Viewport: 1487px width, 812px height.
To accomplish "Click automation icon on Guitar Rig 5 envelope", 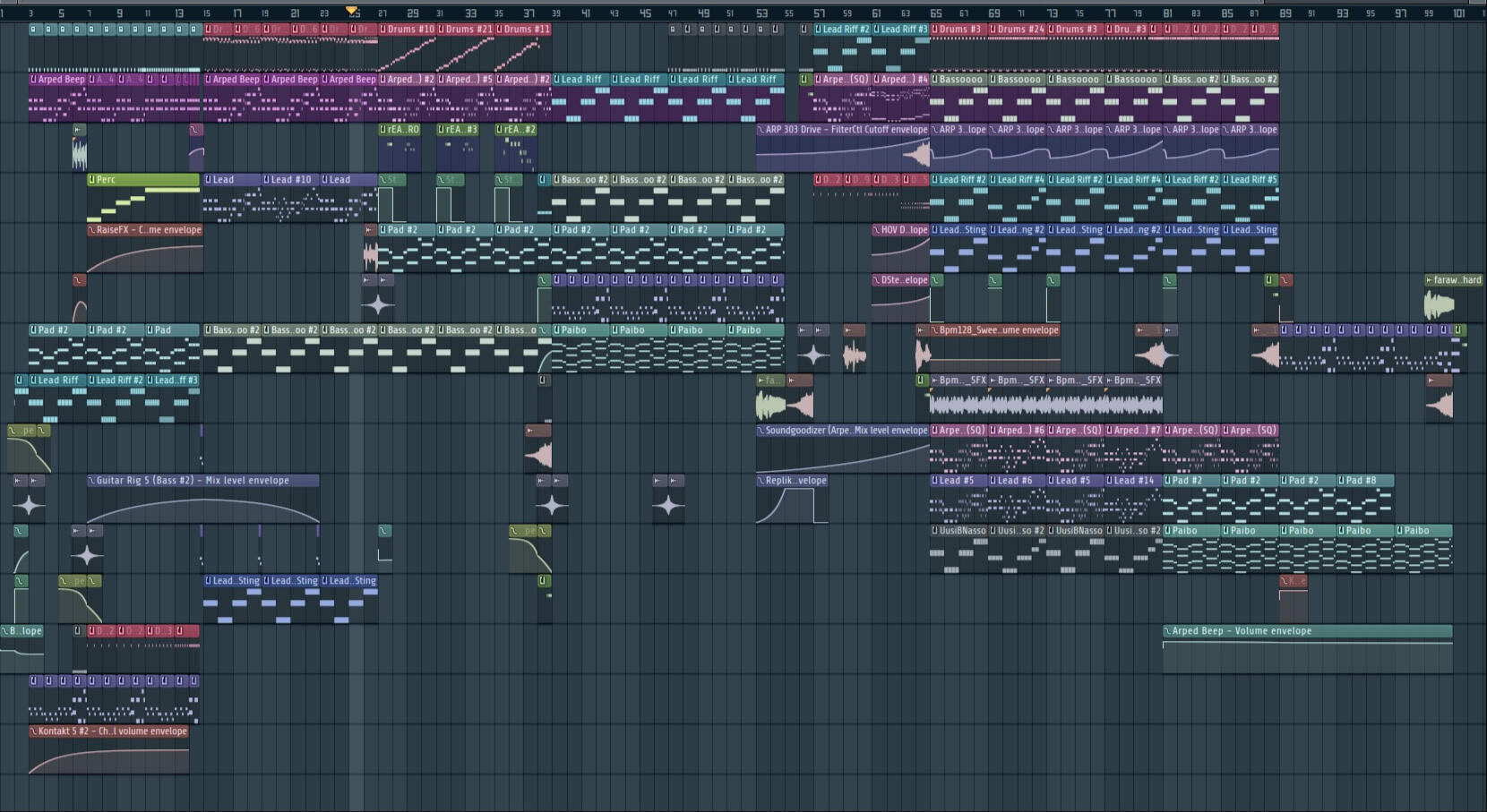I will [x=92, y=481].
